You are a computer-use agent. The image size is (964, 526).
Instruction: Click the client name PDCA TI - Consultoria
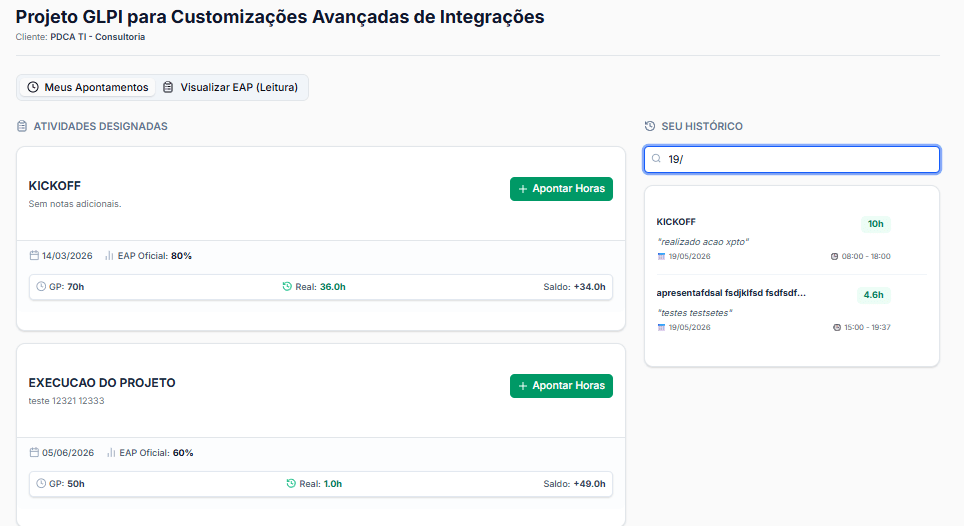point(98,37)
